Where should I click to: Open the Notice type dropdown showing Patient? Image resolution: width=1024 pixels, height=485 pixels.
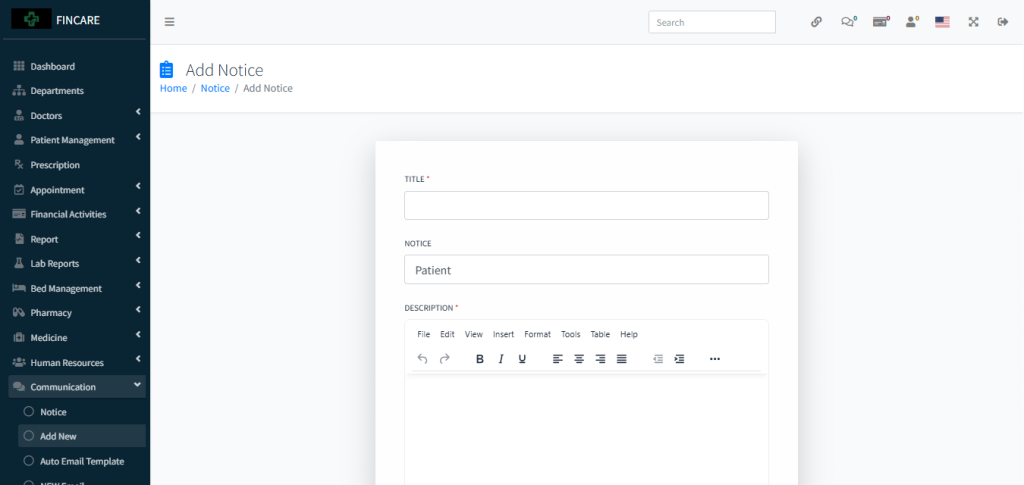coord(586,270)
